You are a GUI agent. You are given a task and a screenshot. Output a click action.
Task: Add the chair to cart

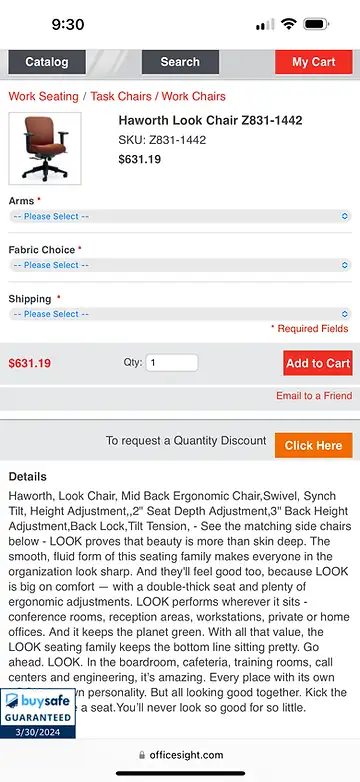pyautogui.click(x=318, y=363)
